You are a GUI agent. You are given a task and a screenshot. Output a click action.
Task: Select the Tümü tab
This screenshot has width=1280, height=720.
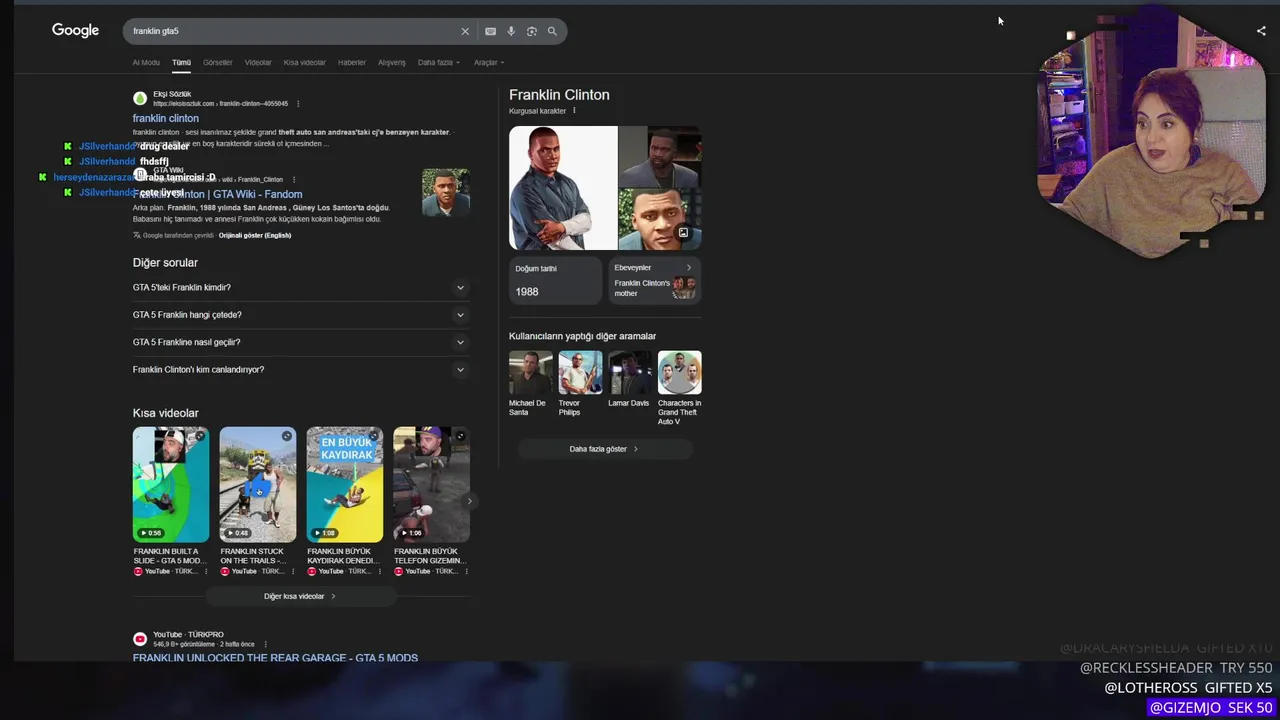point(181,62)
